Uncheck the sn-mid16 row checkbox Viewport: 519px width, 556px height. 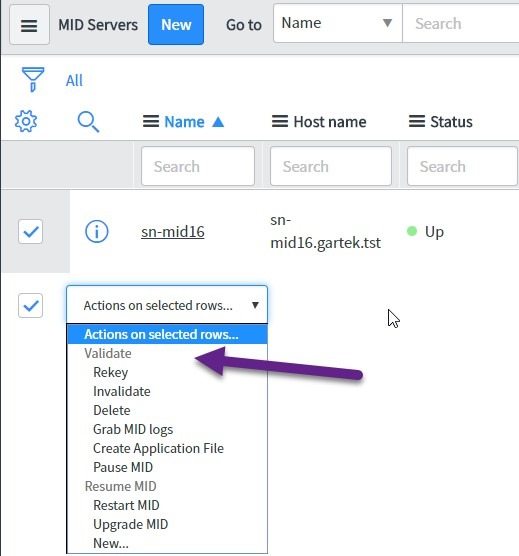(30, 232)
